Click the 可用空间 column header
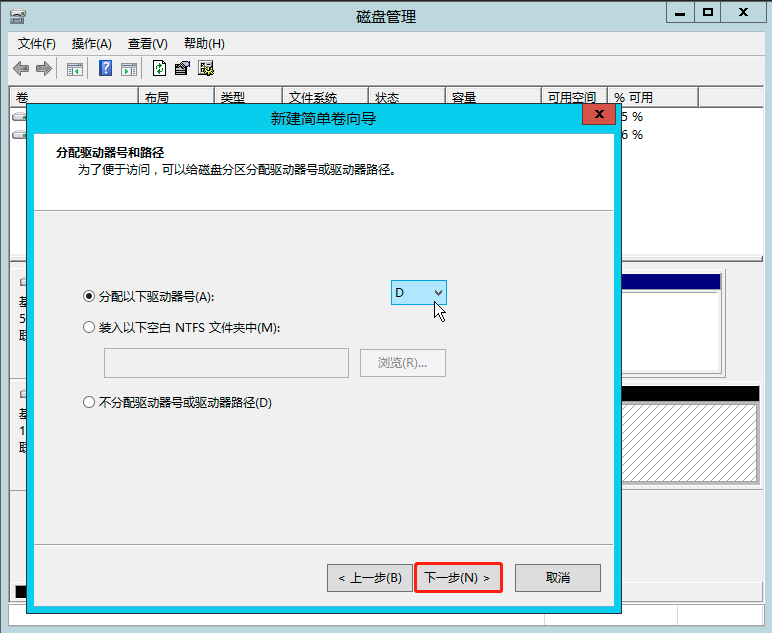Image resolution: width=772 pixels, height=633 pixels. tap(574, 97)
